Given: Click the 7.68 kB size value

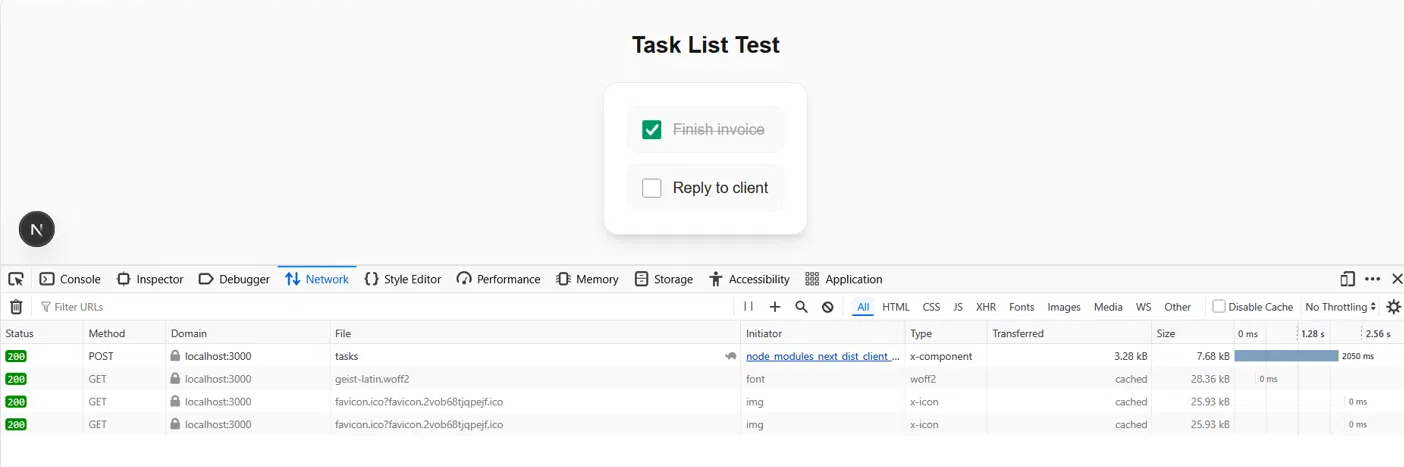Looking at the screenshot, I should 1212,356.
